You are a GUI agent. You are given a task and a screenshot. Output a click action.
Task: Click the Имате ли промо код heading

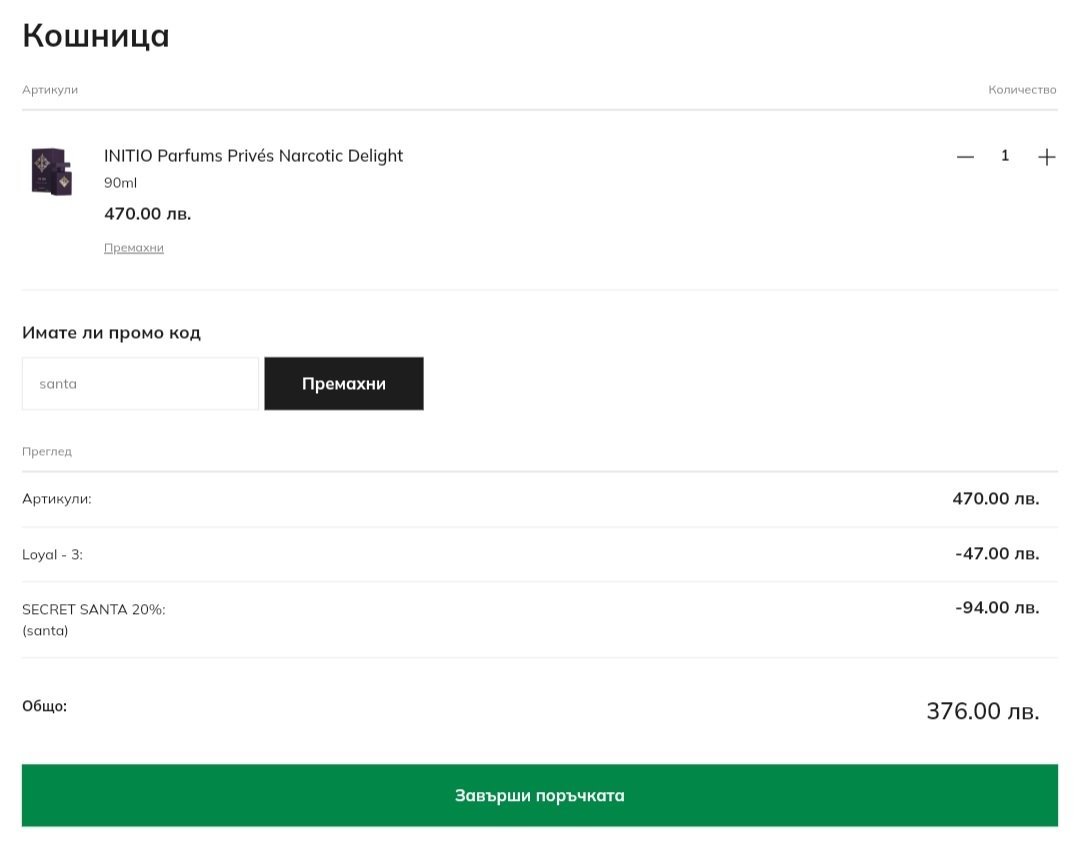112,333
